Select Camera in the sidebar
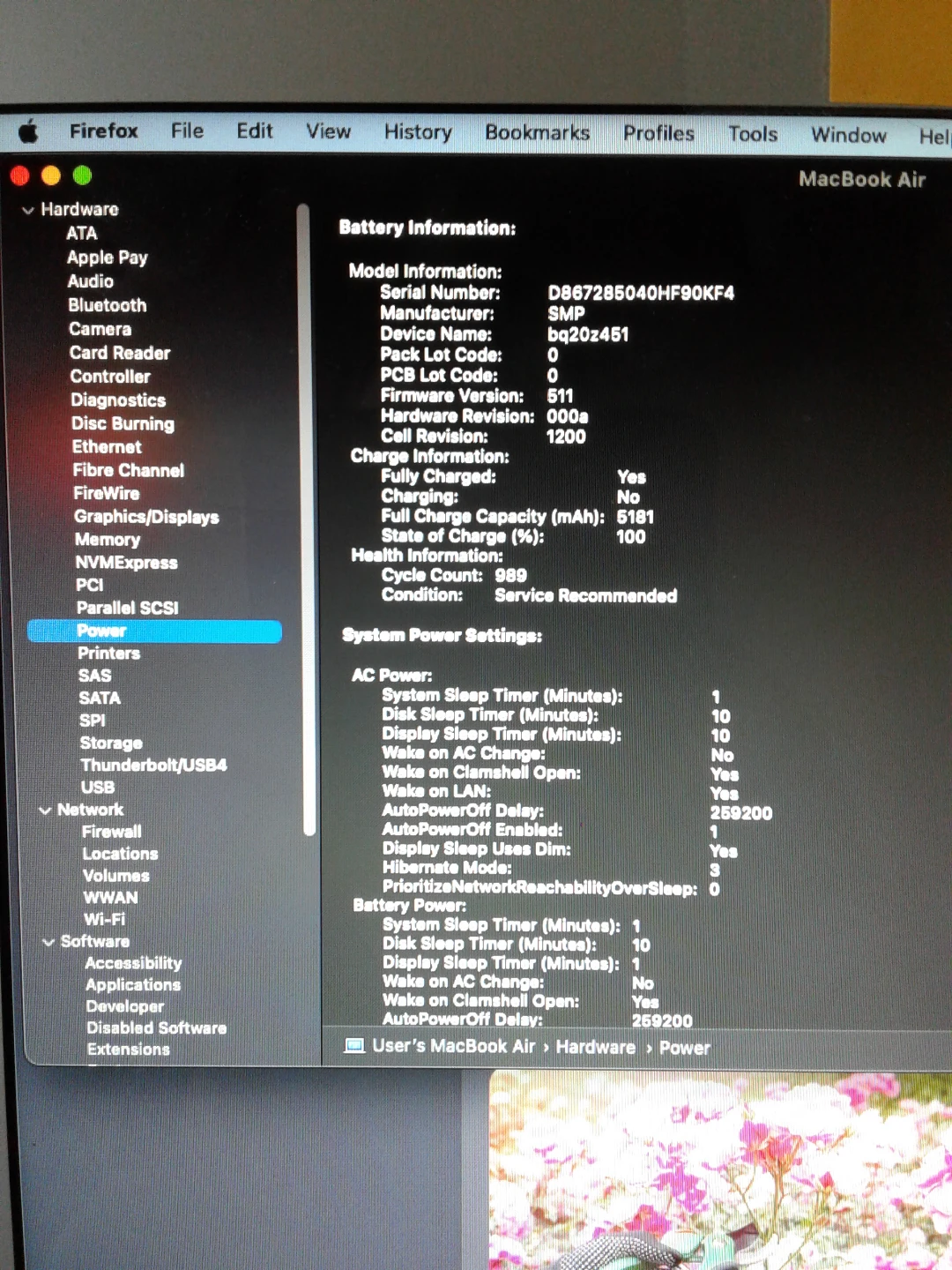 [x=100, y=329]
